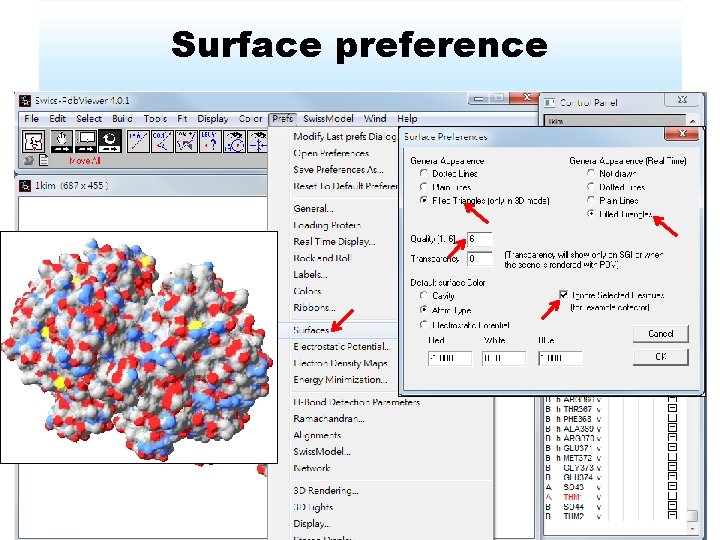The width and height of the screenshot is (720, 540).
Task: Click the identify atom question-mark tool
Action: [210, 141]
